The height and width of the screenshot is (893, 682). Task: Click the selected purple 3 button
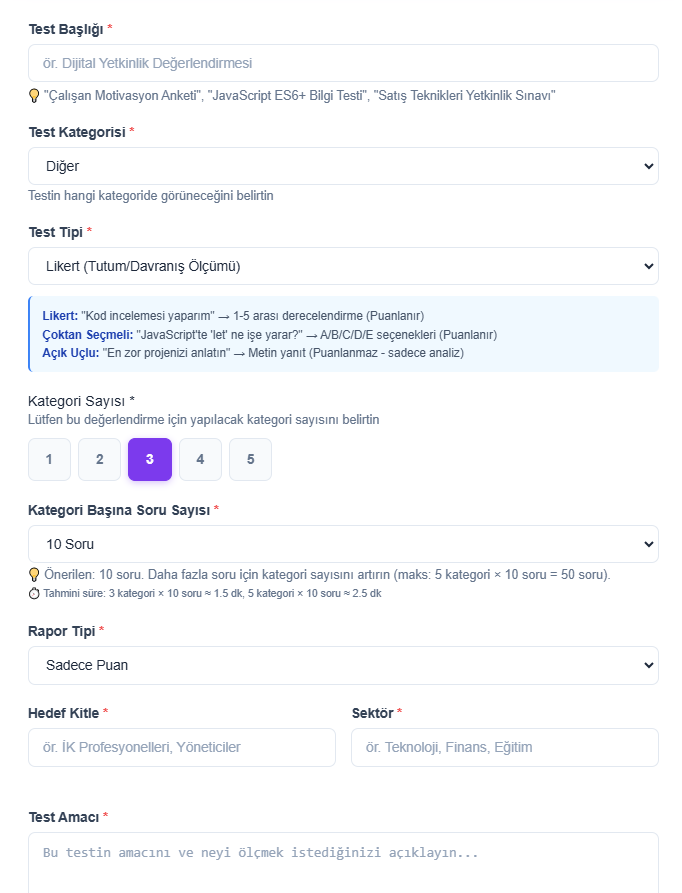(150, 460)
